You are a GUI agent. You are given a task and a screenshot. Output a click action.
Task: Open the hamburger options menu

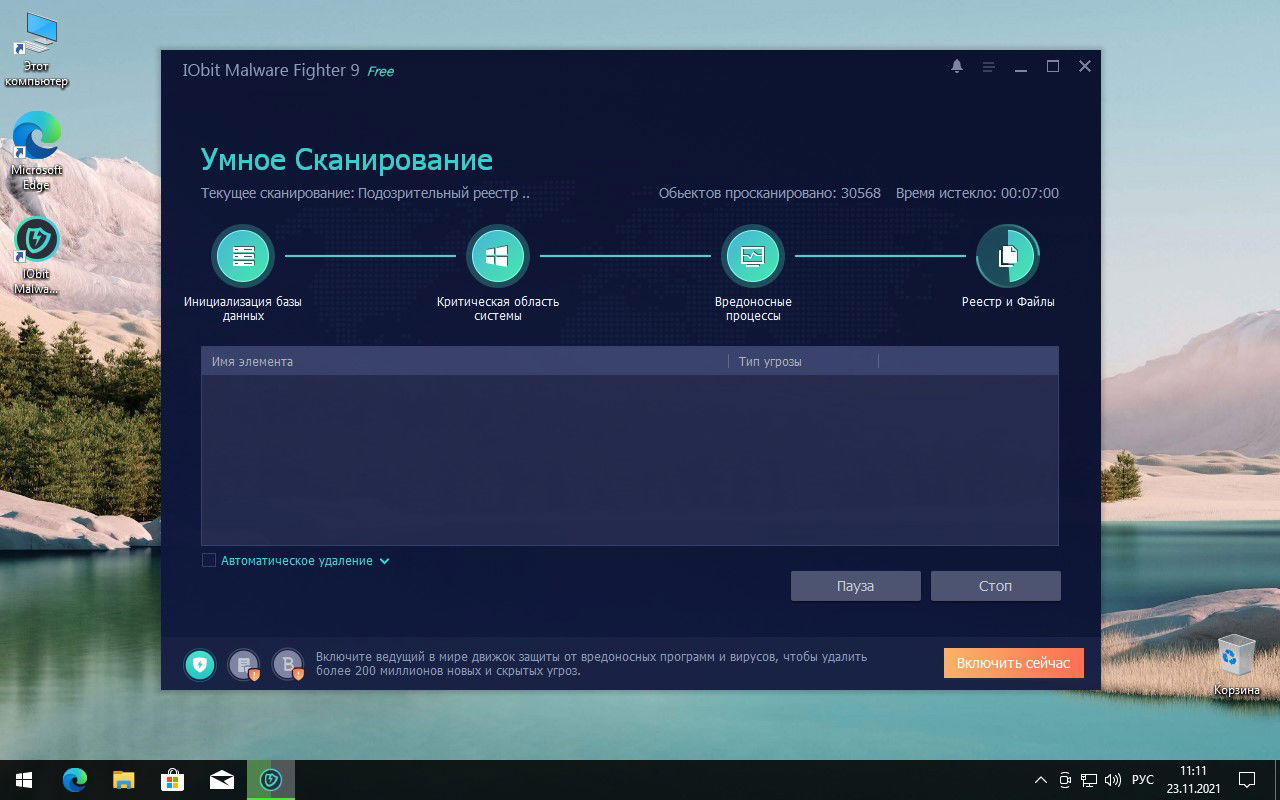coord(988,67)
